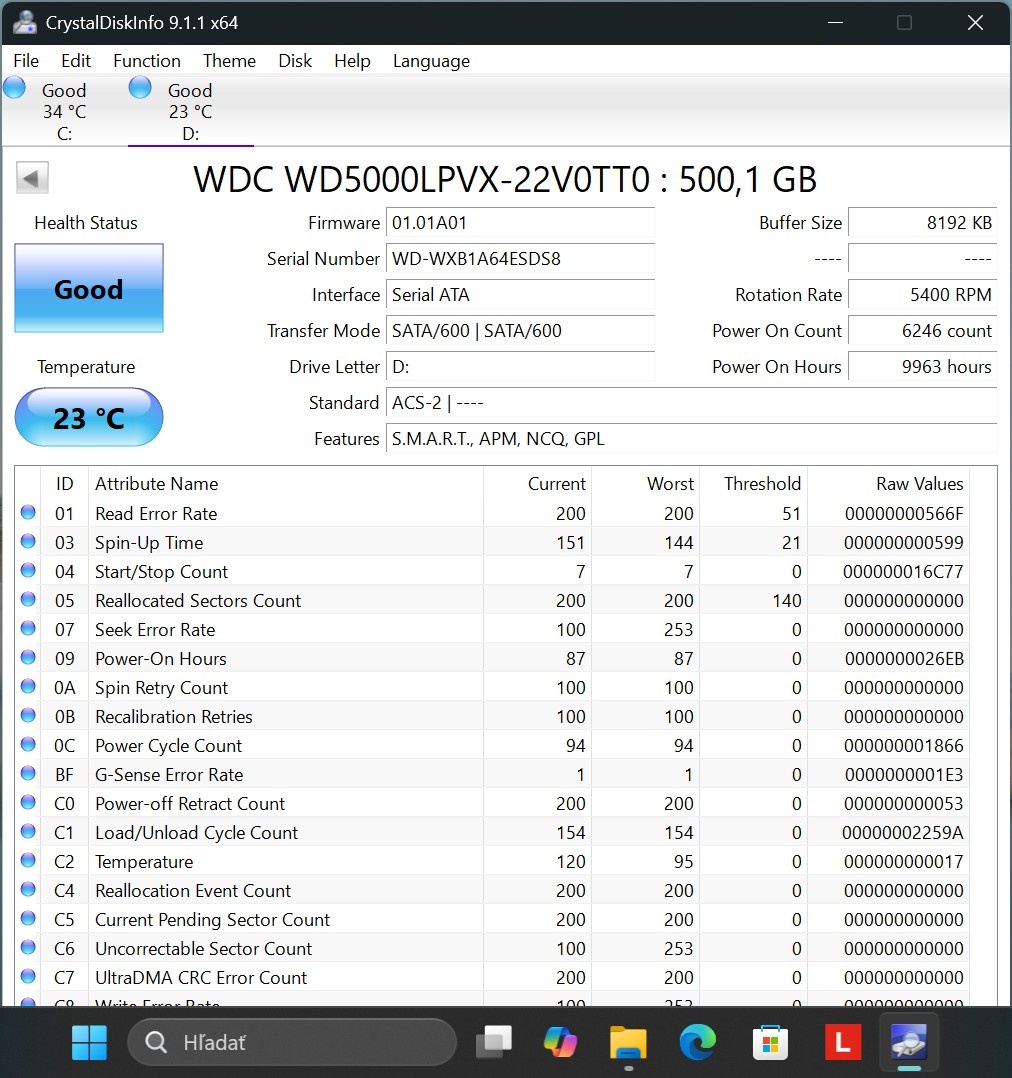Click status dot for Reallocated Sectors Count
1012x1078 pixels.
click(28, 599)
